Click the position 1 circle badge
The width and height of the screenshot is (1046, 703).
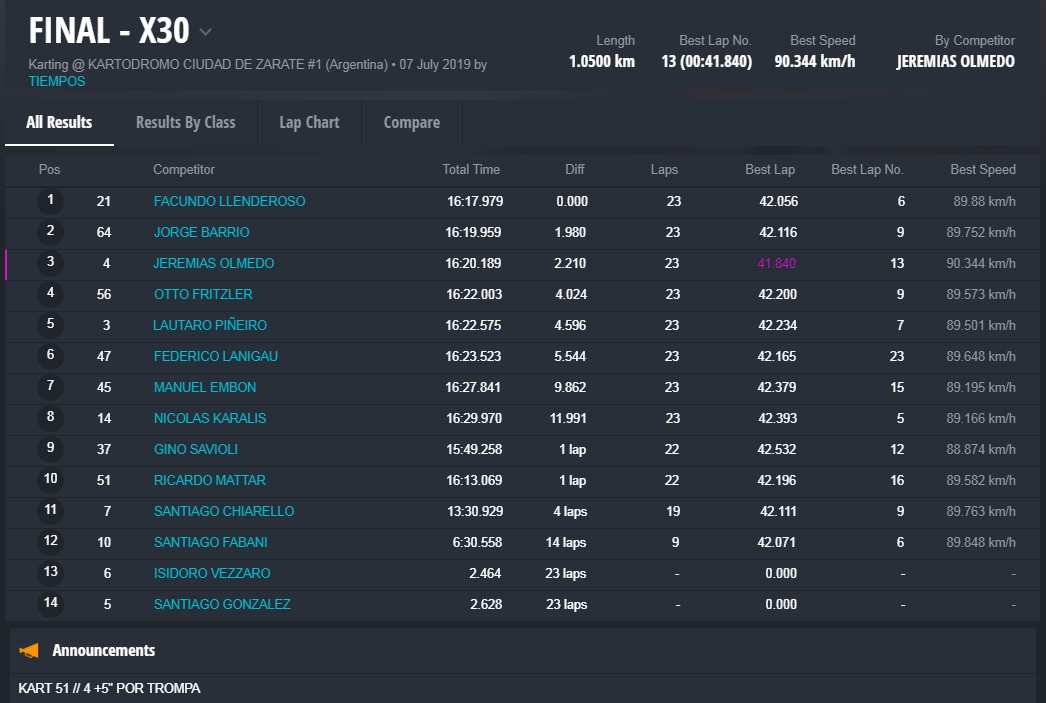pyautogui.click(x=50, y=201)
